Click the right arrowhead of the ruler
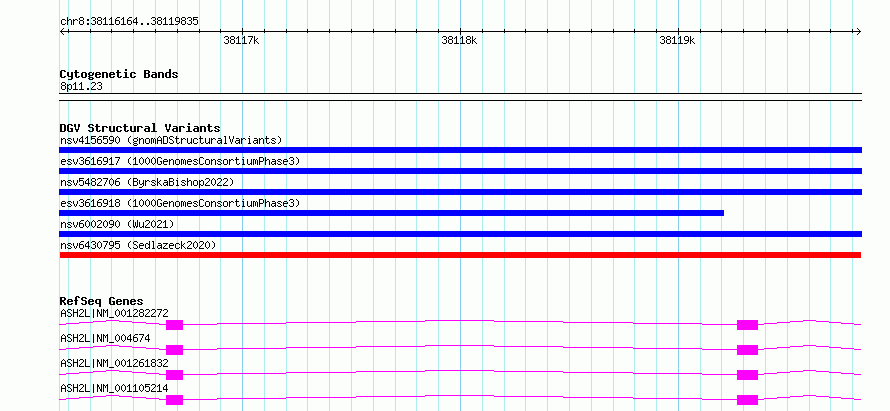This screenshot has width=890, height=411. pyautogui.click(x=859, y=32)
